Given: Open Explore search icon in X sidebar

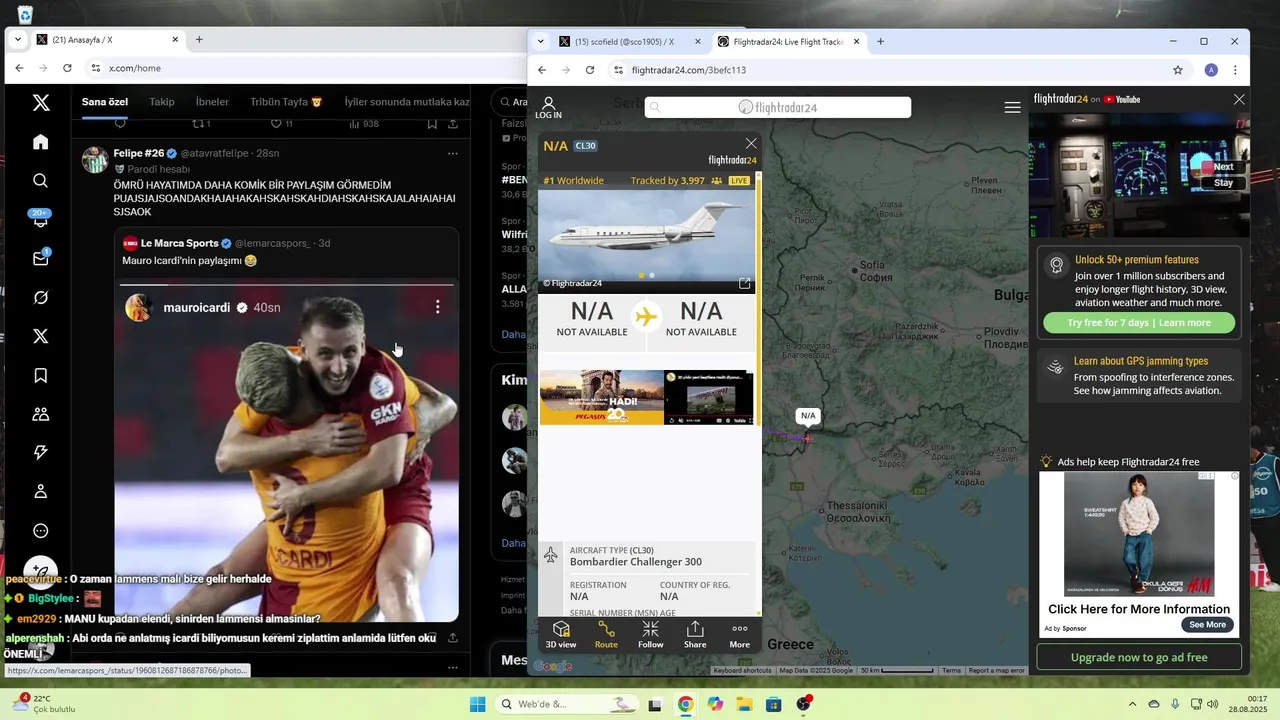Looking at the screenshot, I should (41, 181).
